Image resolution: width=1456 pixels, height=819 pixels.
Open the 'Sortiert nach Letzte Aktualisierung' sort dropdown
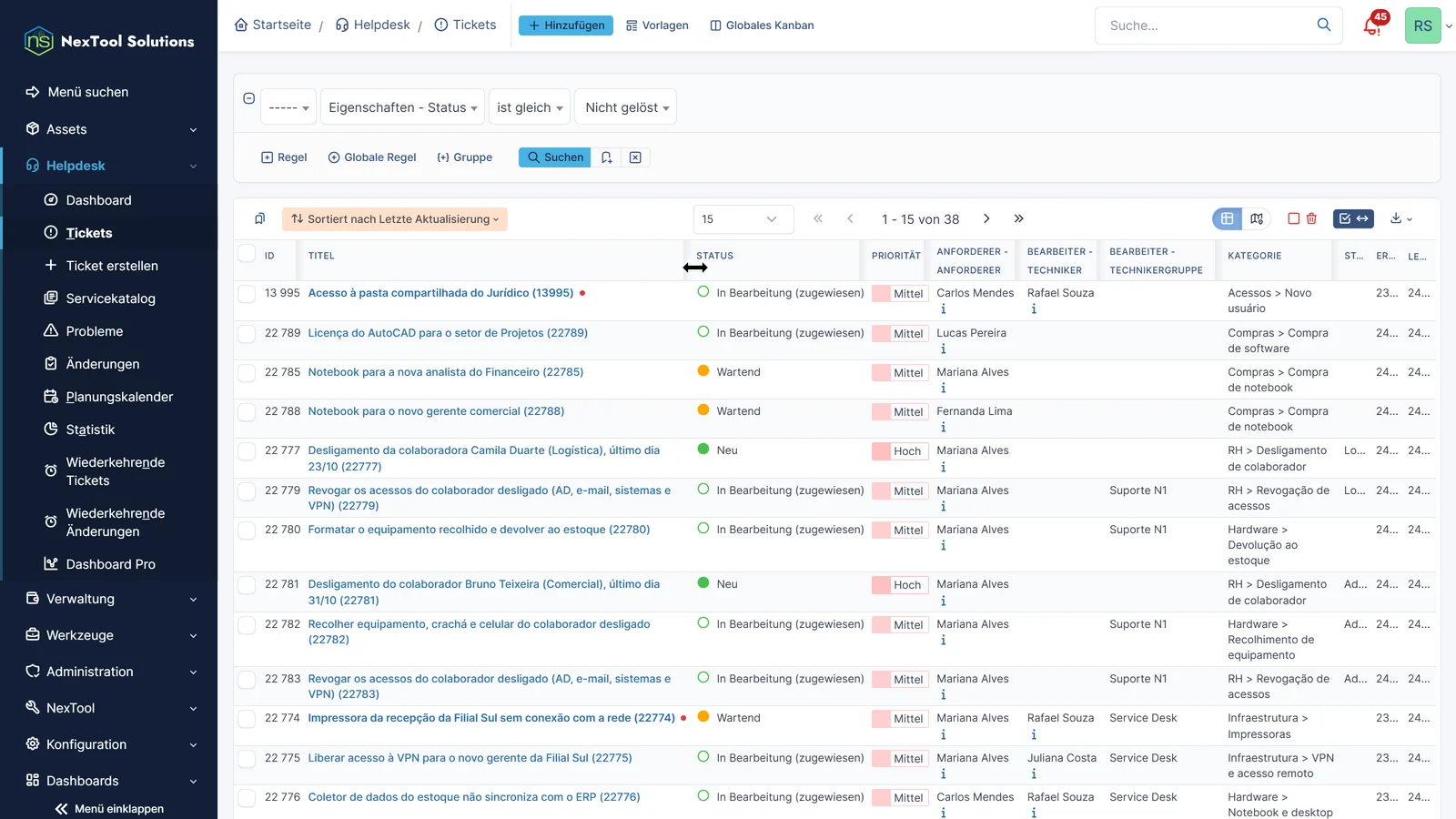pyautogui.click(x=395, y=219)
